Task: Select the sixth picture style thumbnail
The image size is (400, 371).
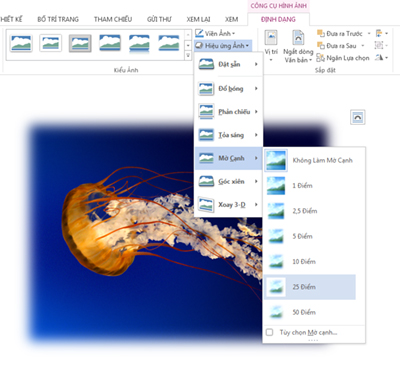Action: coord(169,43)
